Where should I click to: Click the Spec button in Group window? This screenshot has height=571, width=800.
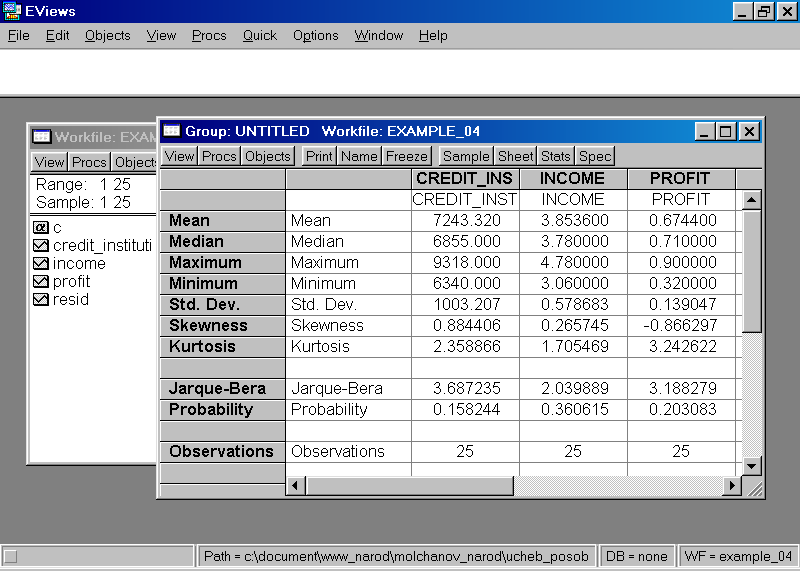(595, 156)
